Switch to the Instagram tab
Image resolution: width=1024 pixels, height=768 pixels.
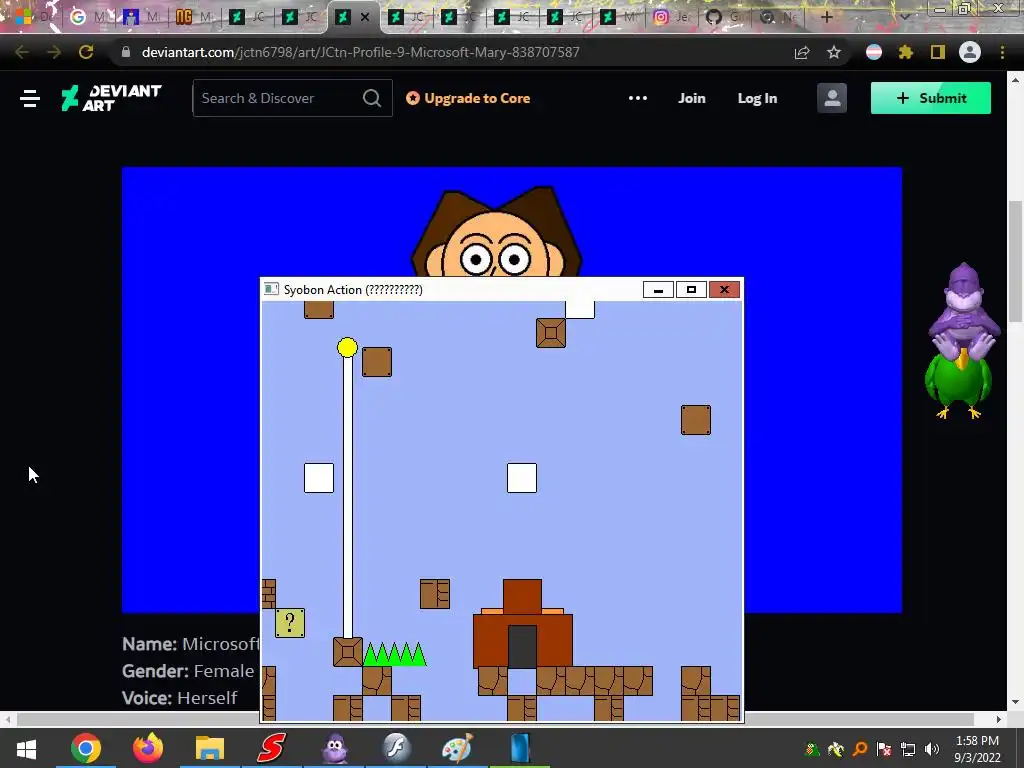670,17
